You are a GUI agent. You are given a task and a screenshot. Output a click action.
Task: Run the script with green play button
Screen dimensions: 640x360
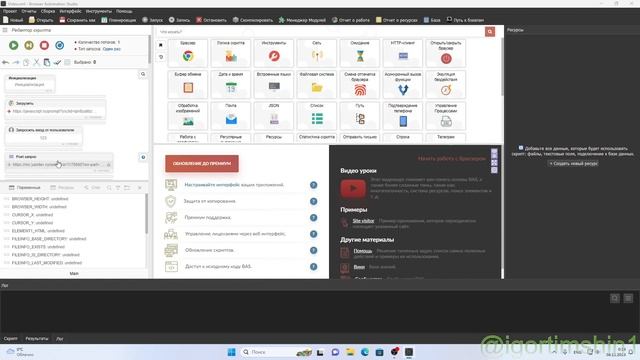pyautogui.click(x=13, y=45)
